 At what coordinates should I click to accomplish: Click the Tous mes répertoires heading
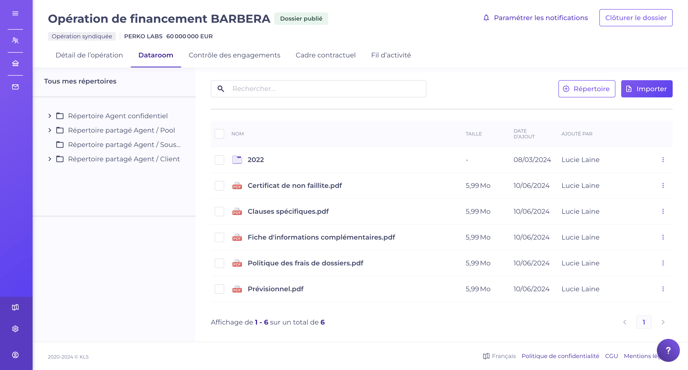tap(80, 81)
